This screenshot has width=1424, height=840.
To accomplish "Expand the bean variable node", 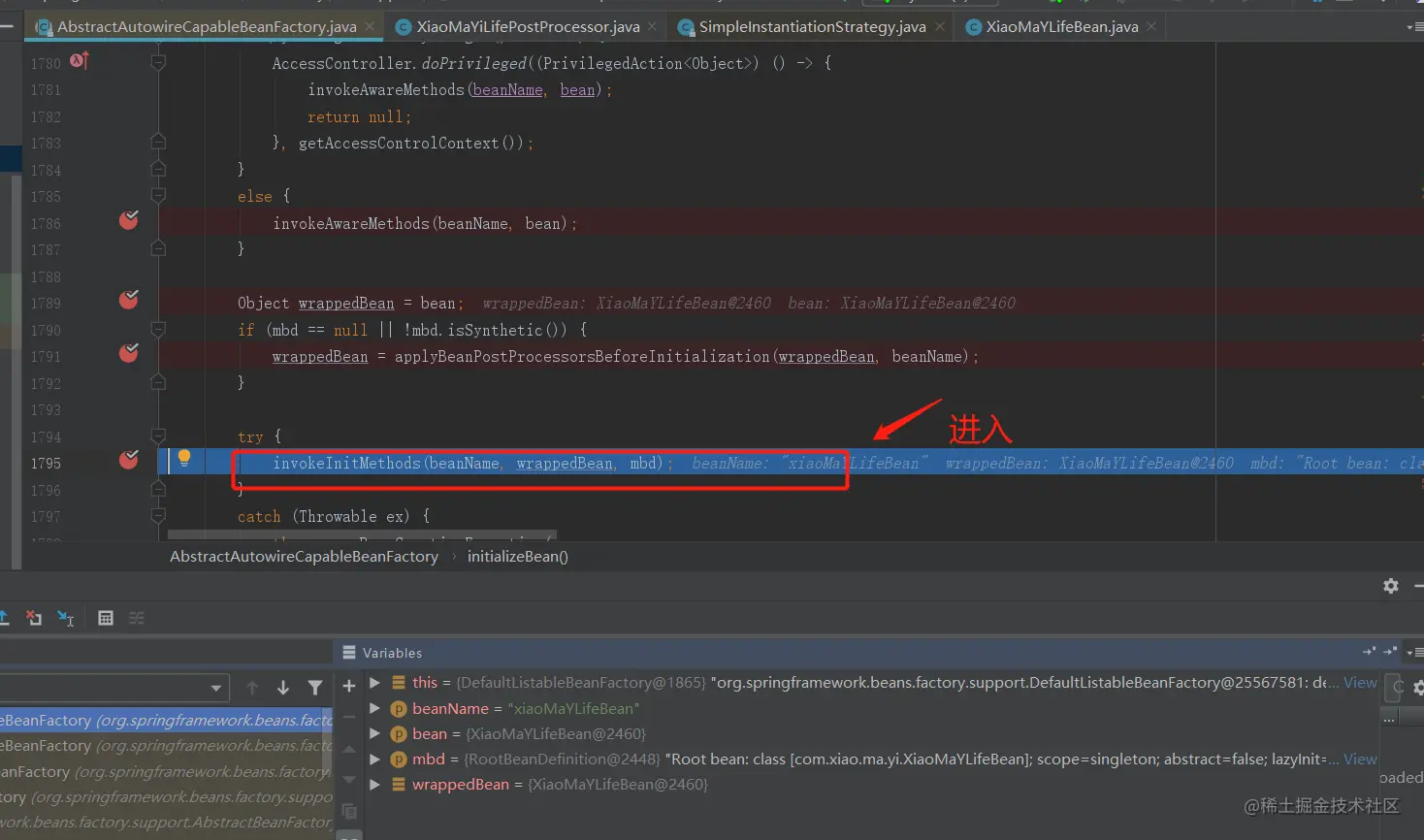I will 375,734.
